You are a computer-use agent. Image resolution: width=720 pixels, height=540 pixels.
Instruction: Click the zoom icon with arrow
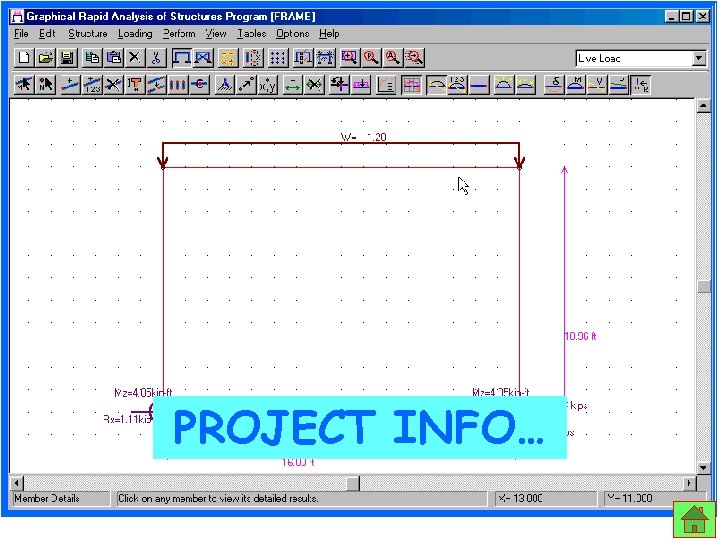coord(415,58)
